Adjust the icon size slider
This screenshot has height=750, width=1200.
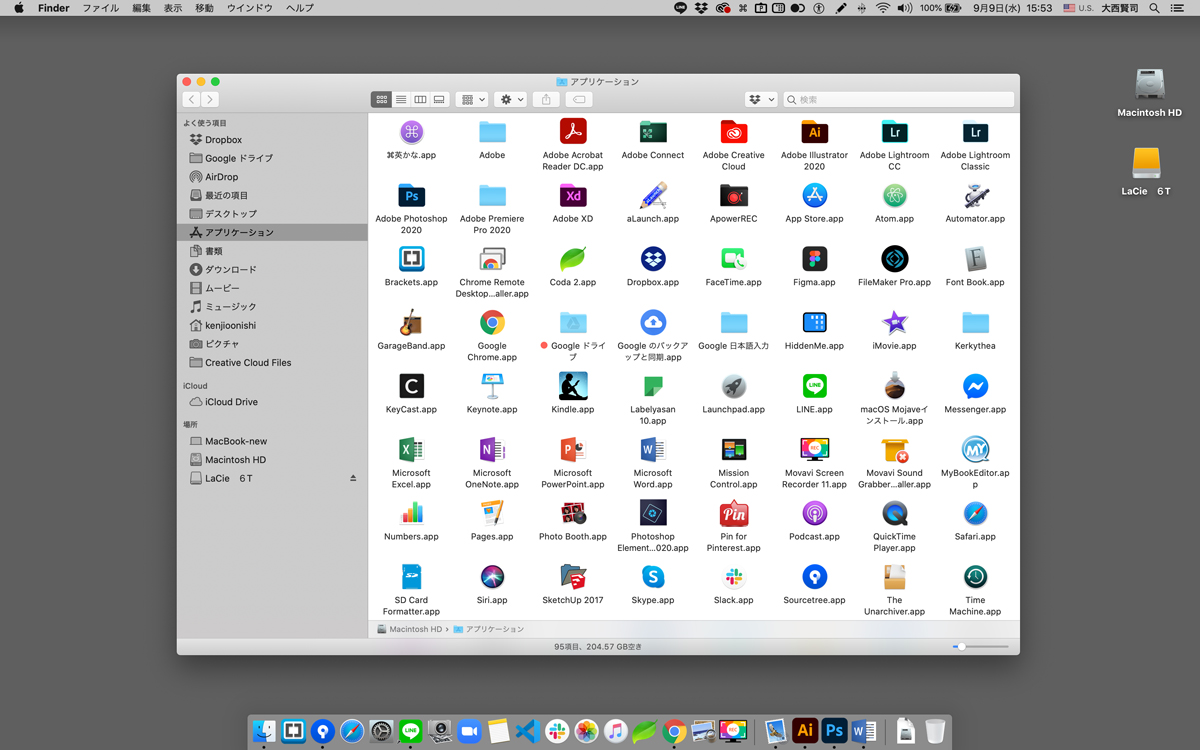[x=981, y=647]
